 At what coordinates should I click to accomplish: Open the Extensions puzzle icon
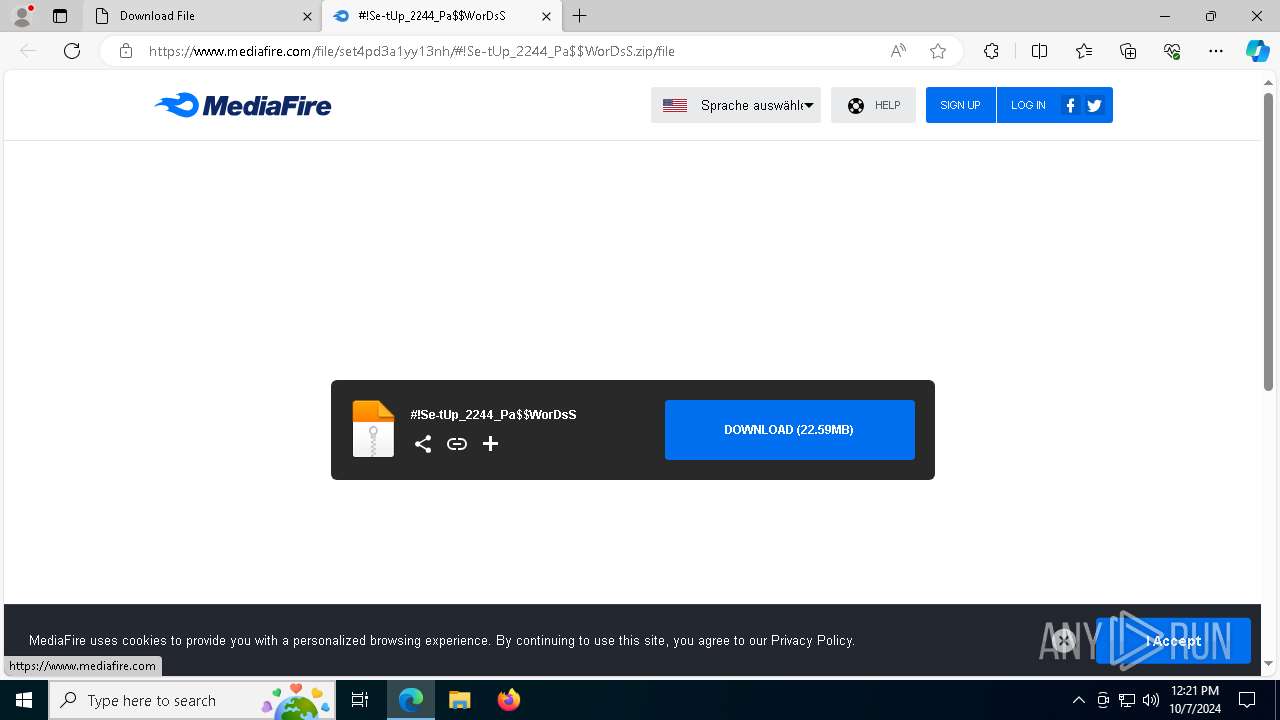coord(991,51)
